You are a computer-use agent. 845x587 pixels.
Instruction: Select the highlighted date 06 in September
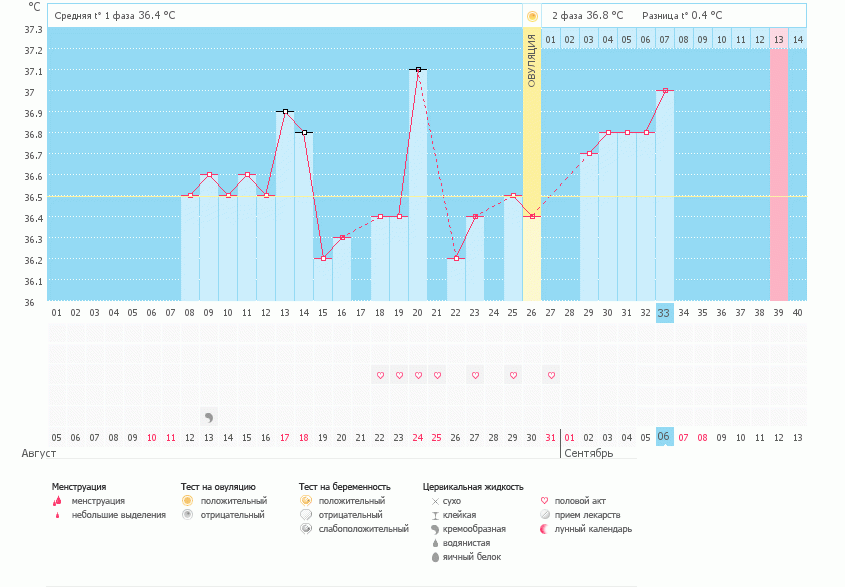pyautogui.click(x=665, y=437)
